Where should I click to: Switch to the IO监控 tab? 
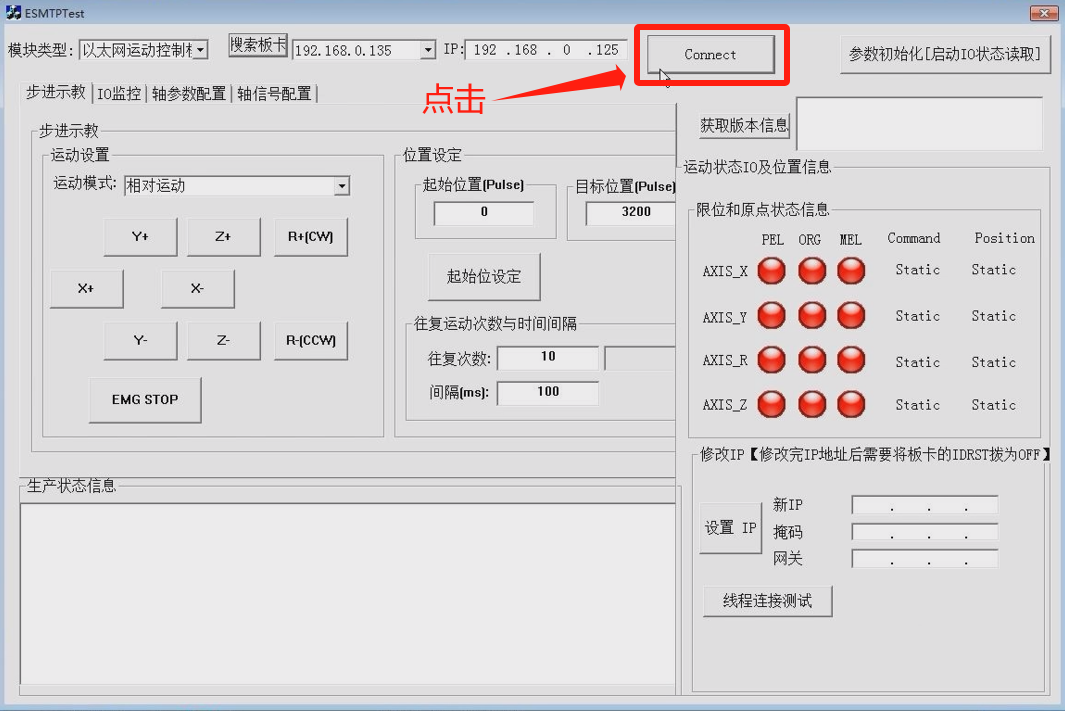(x=119, y=94)
